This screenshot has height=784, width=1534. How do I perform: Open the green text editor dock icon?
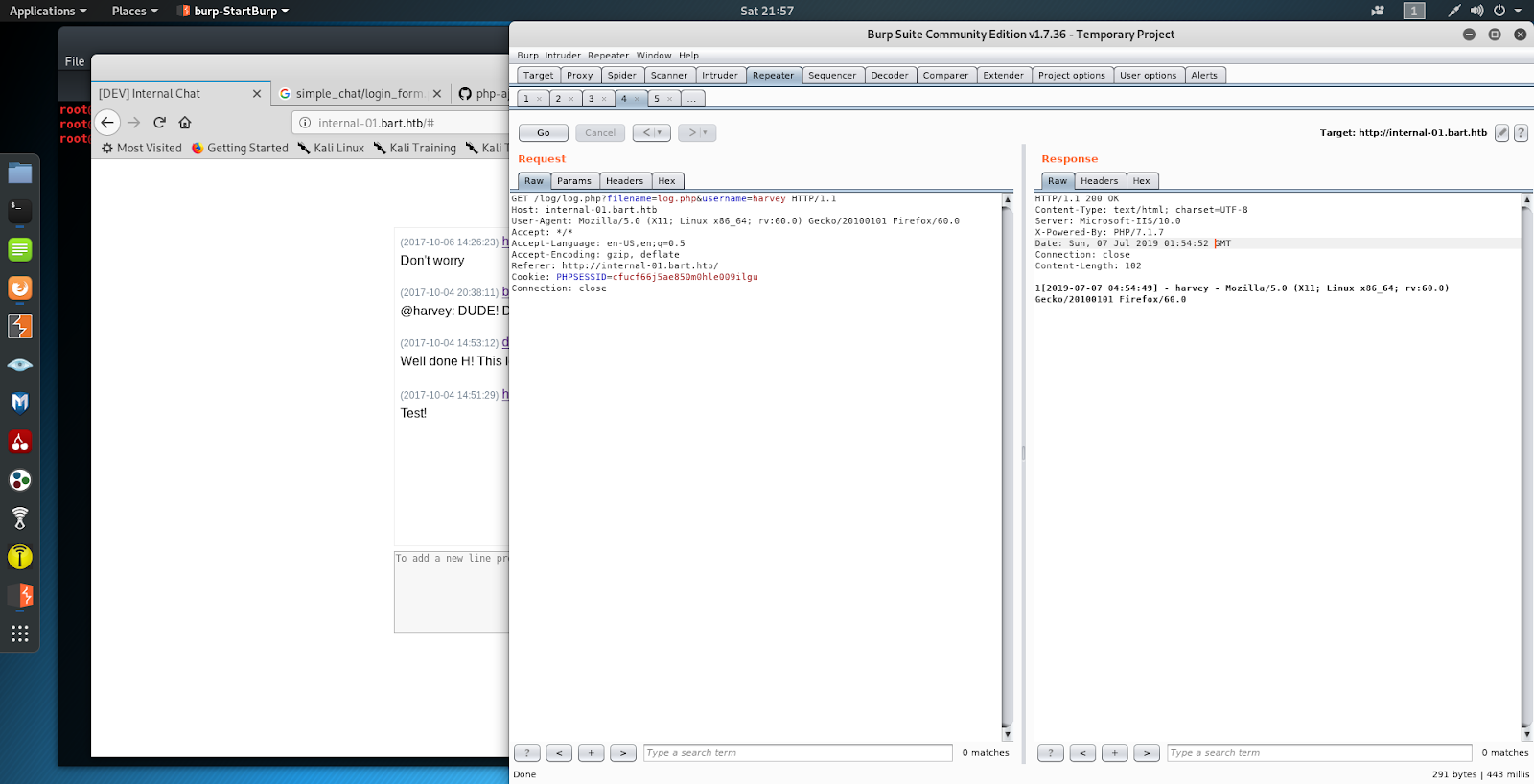[20, 249]
